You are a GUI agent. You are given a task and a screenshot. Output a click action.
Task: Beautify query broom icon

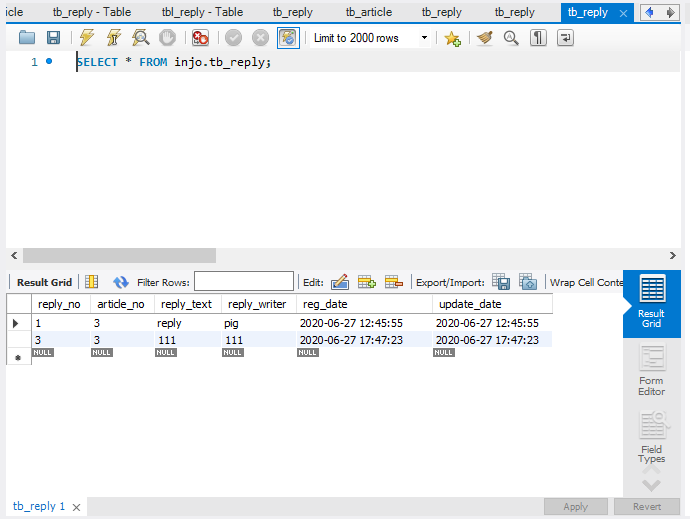coord(484,38)
